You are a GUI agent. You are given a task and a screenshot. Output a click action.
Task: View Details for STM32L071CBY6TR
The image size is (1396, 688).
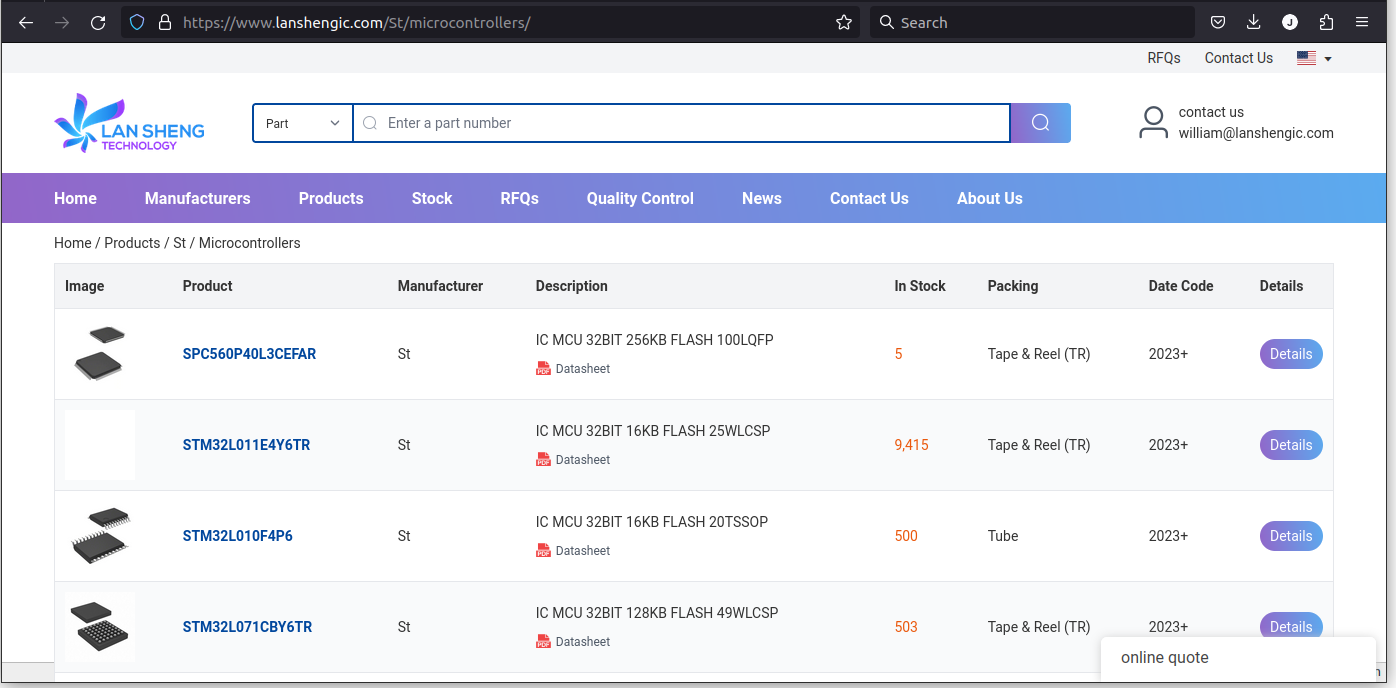tap(1291, 626)
